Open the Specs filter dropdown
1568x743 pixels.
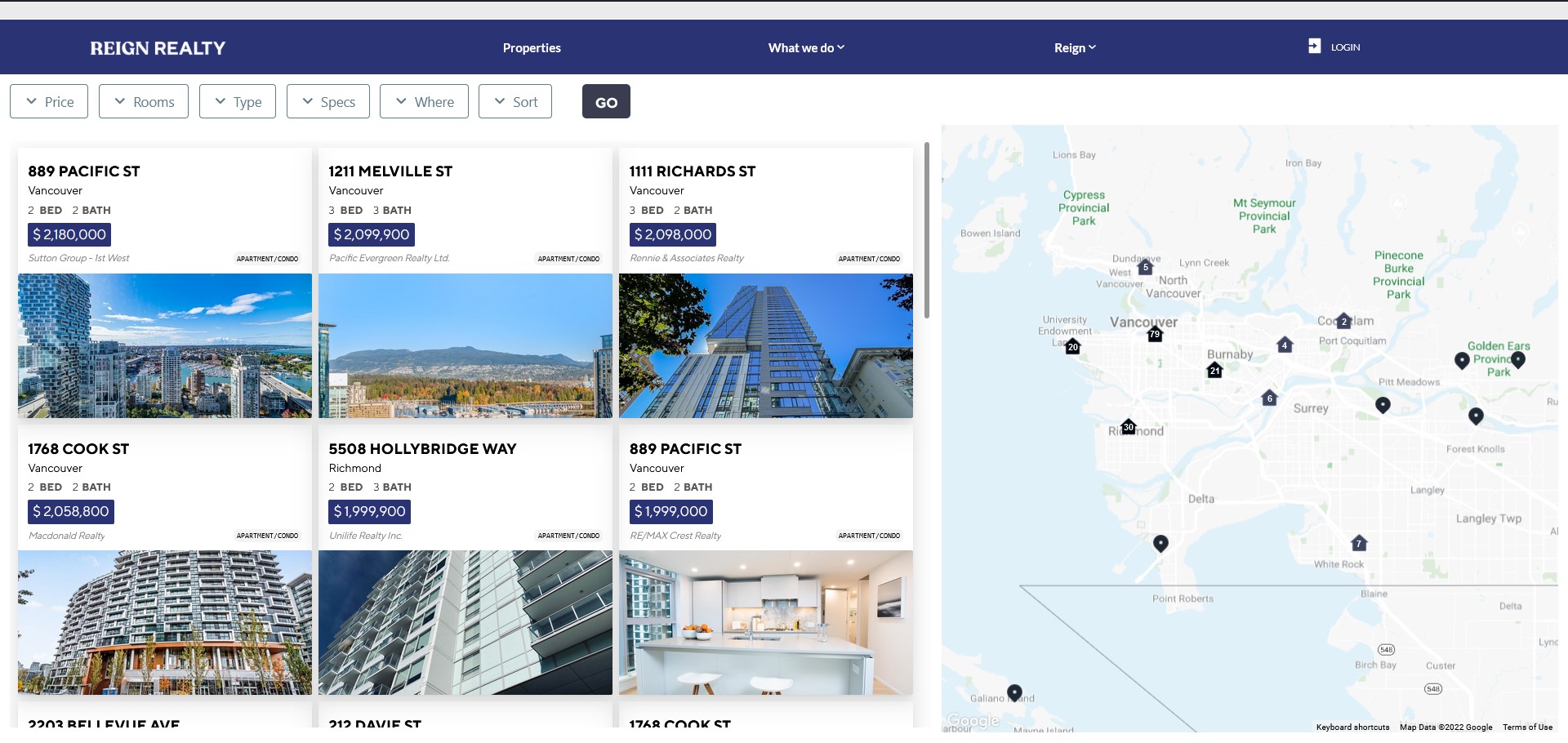point(328,101)
